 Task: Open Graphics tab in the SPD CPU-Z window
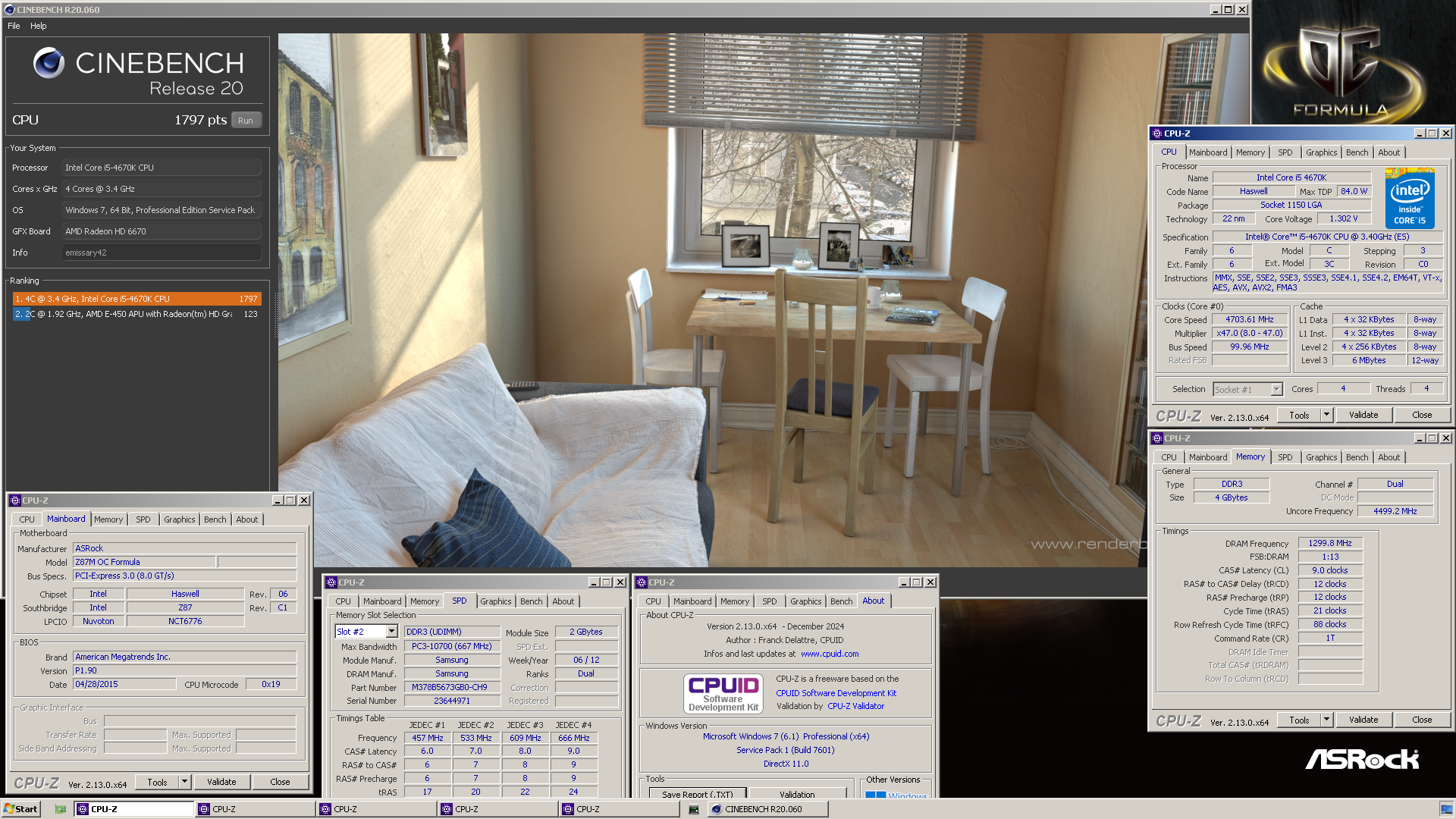click(496, 601)
